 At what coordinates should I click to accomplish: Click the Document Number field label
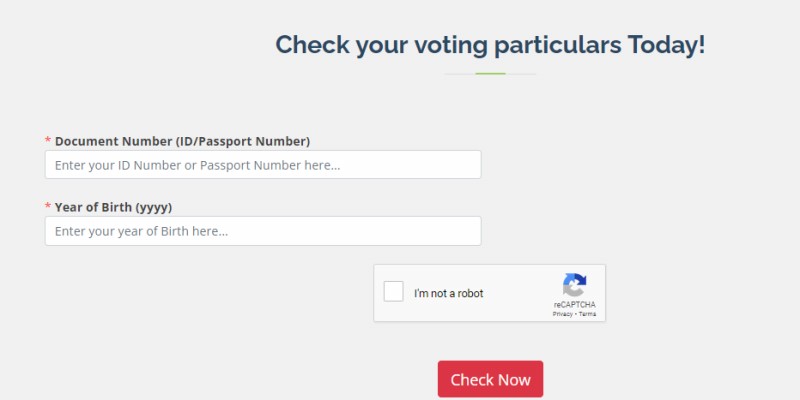tap(182, 141)
